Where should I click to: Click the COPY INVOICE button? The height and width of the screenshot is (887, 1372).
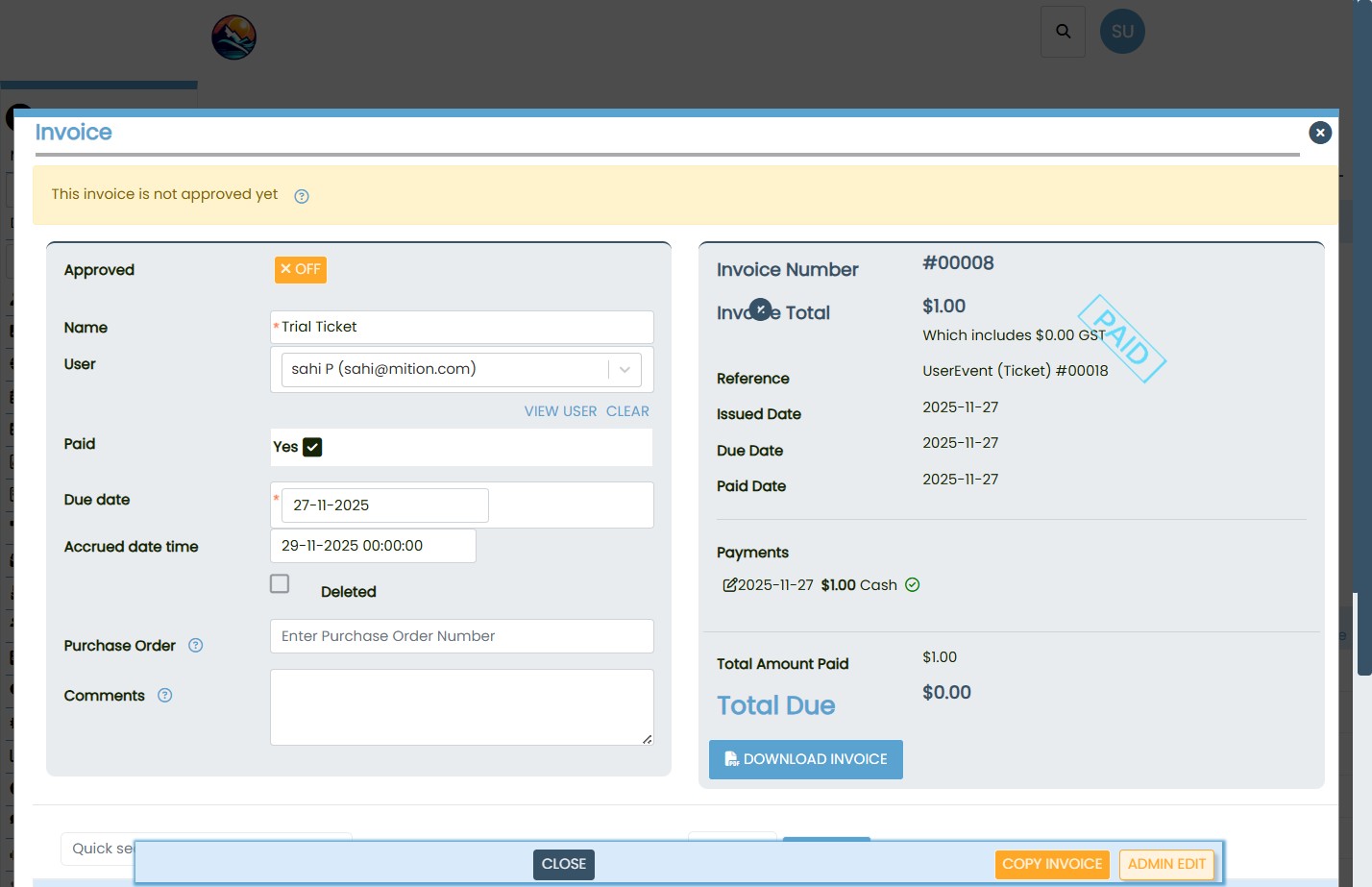click(x=1052, y=864)
